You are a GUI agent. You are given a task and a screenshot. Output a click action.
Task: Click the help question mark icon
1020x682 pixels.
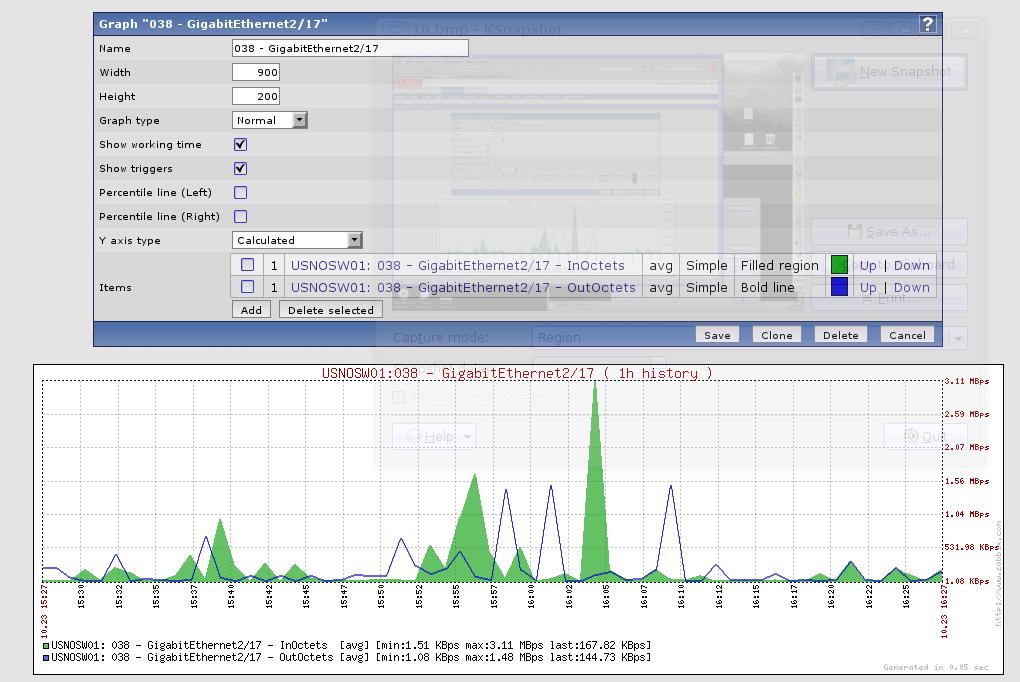point(928,24)
